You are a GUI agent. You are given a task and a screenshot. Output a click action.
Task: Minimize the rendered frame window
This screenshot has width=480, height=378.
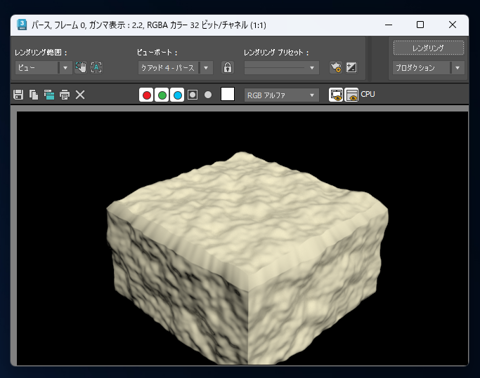tap(388, 25)
